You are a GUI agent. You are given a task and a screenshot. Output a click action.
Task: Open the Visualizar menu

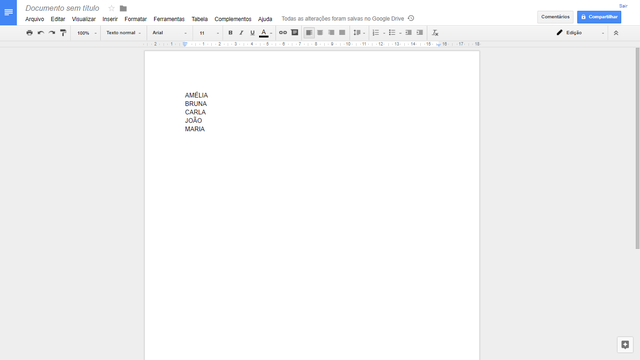pos(84,19)
